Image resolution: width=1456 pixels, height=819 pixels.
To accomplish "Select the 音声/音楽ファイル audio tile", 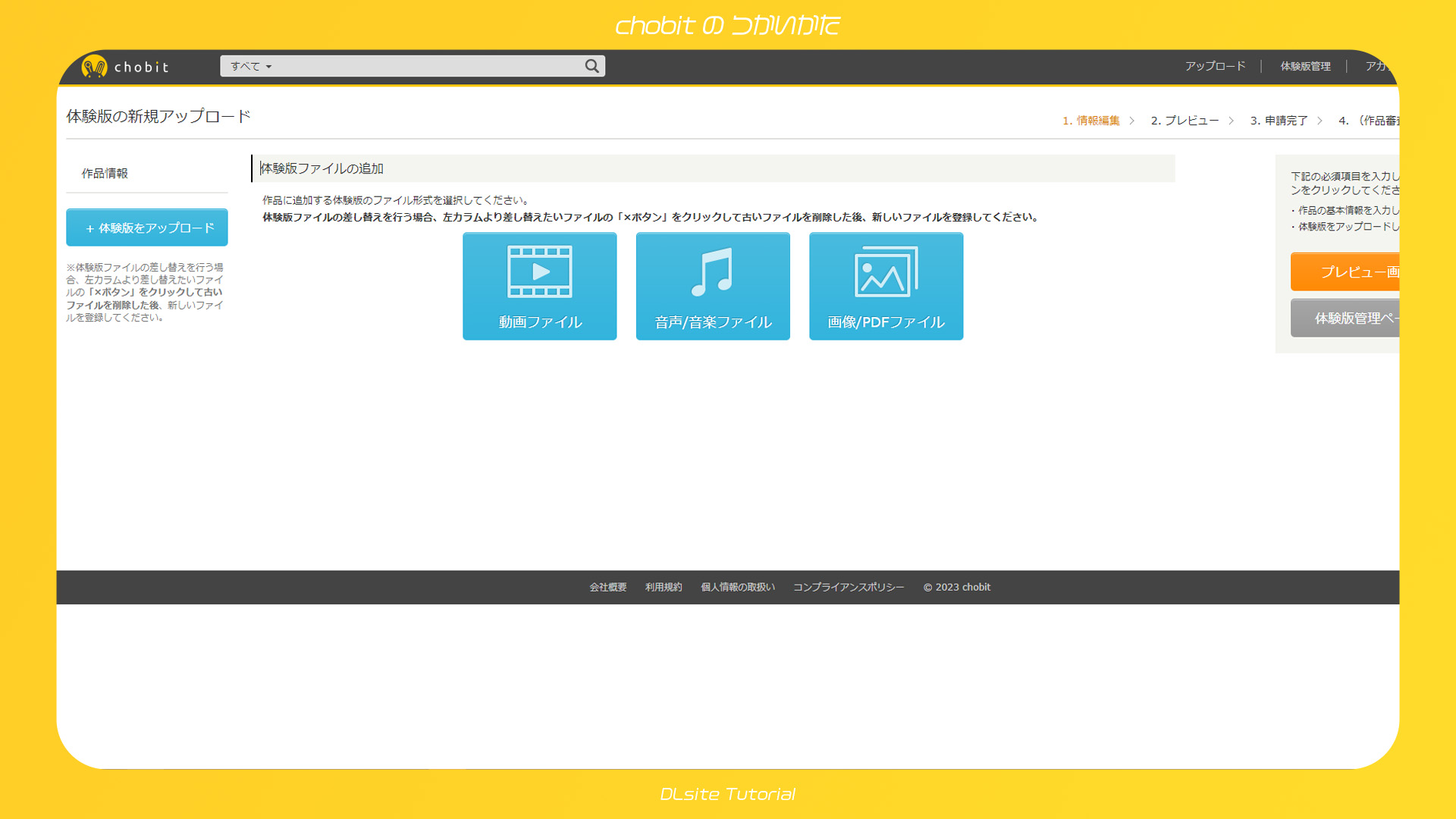I will [x=713, y=286].
